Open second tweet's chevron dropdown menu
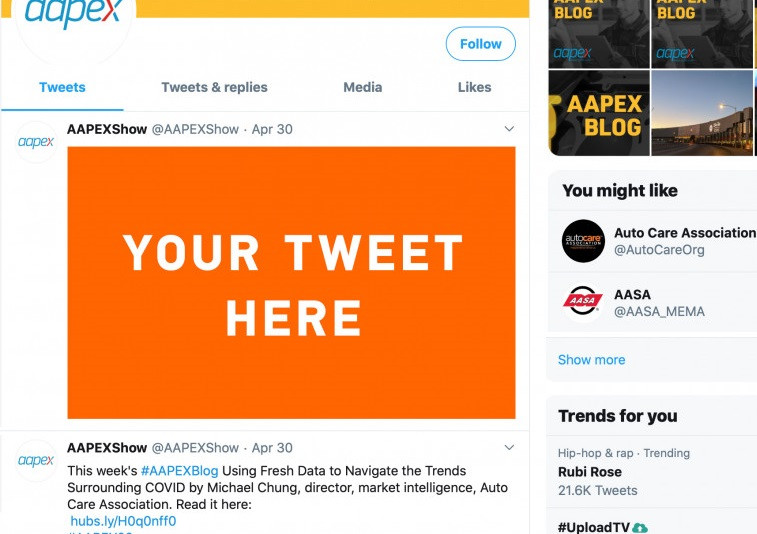757x534 pixels. [509, 448]
